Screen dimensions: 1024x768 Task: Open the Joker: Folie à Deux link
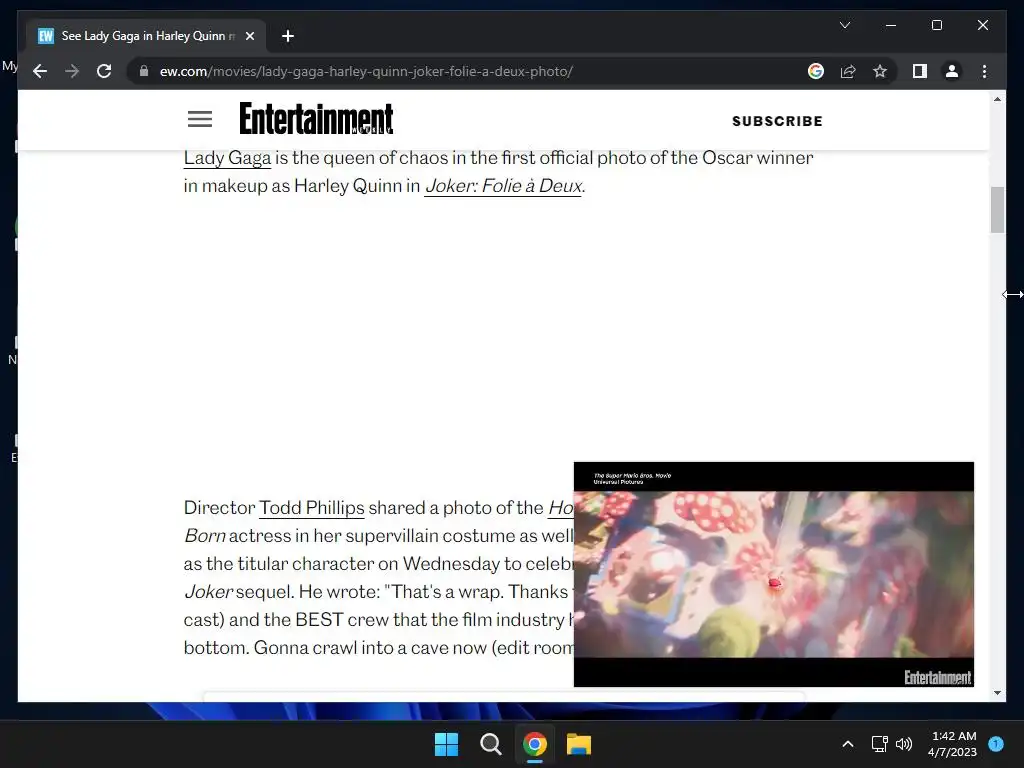pos(503,186)
